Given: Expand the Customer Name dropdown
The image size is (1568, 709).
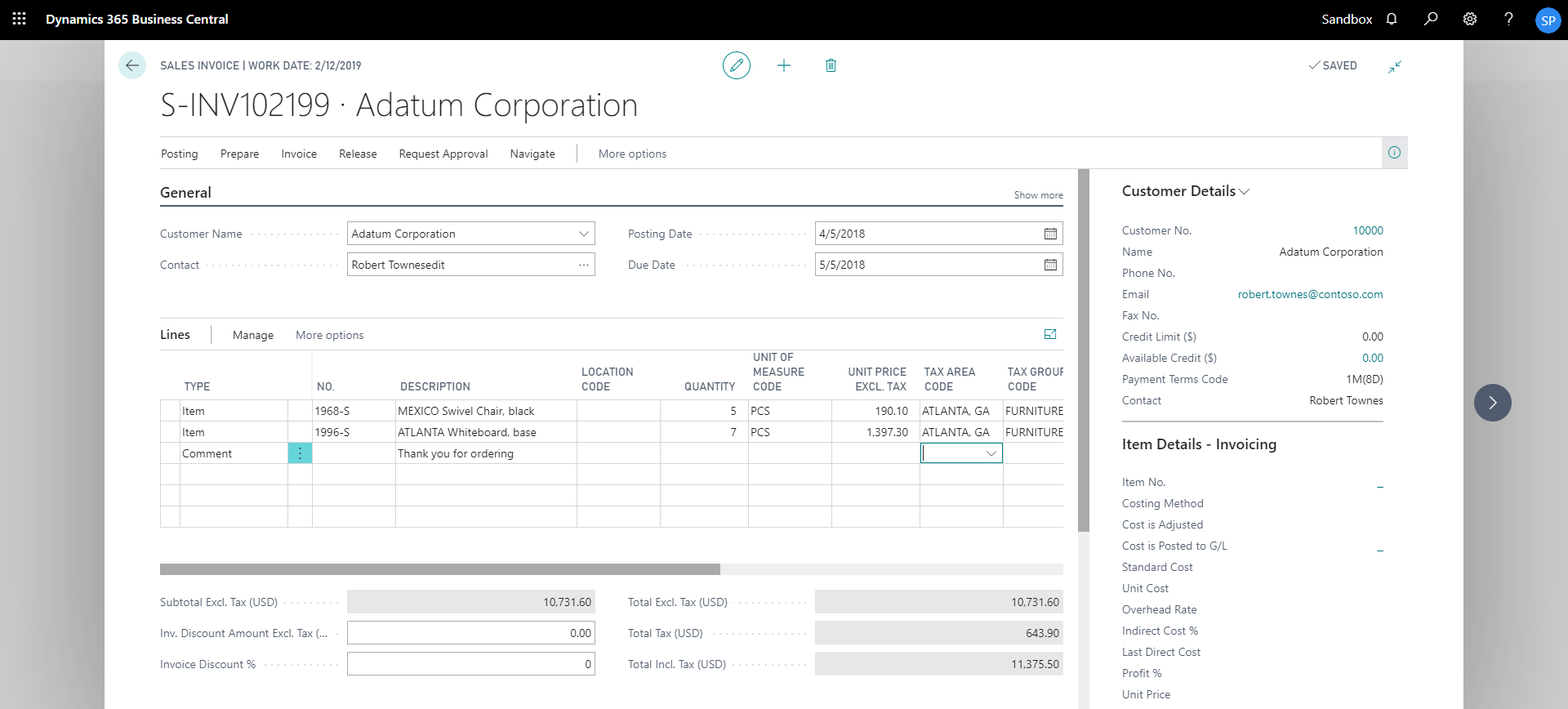Looking at the screenshot, I should [x=584, y=234].
